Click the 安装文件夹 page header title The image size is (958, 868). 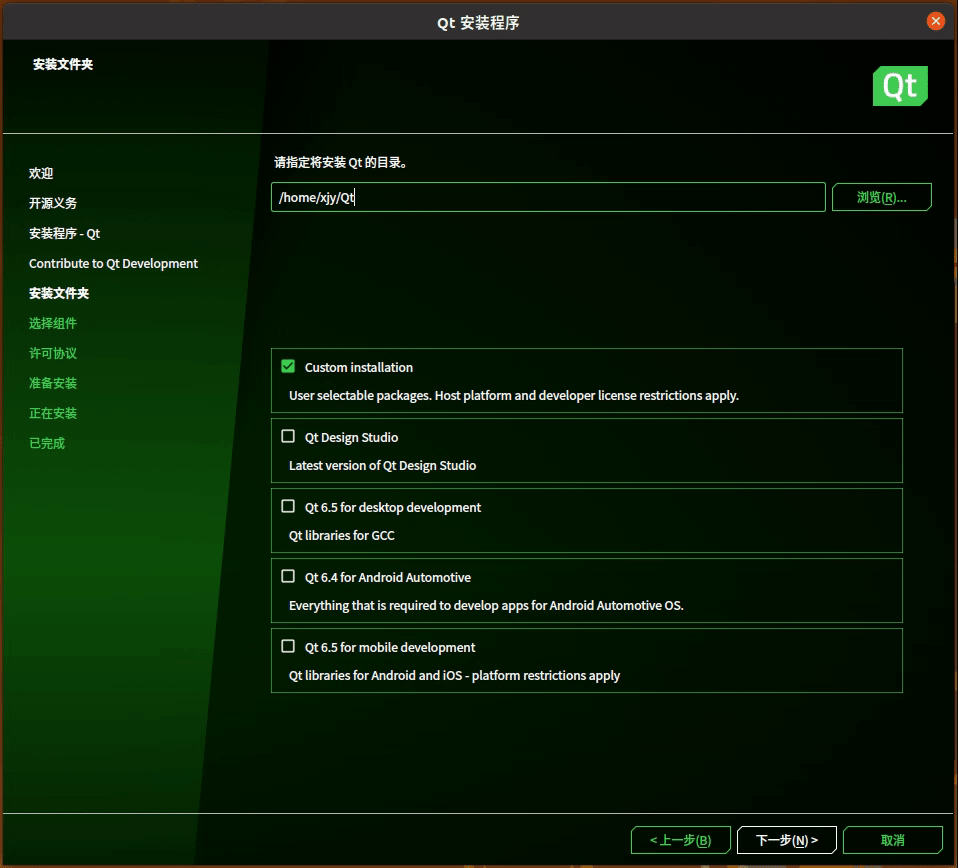63,64
